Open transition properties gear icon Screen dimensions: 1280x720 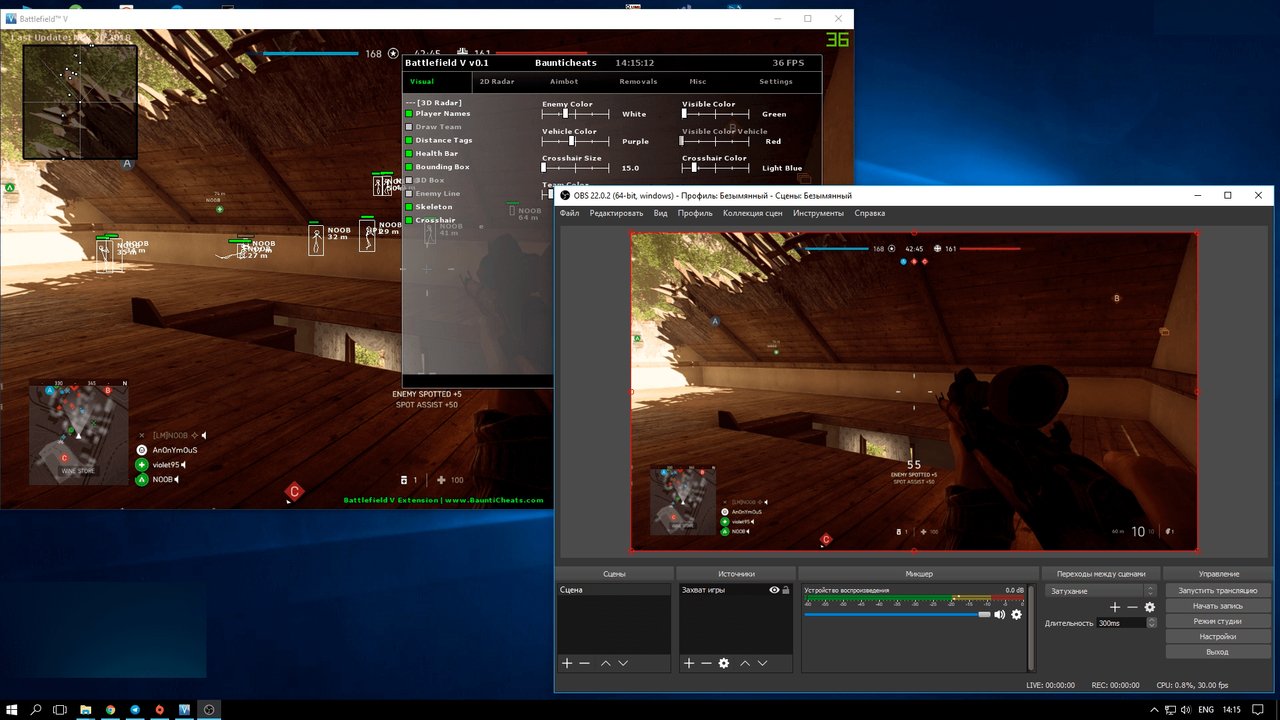pos(1150,607)
